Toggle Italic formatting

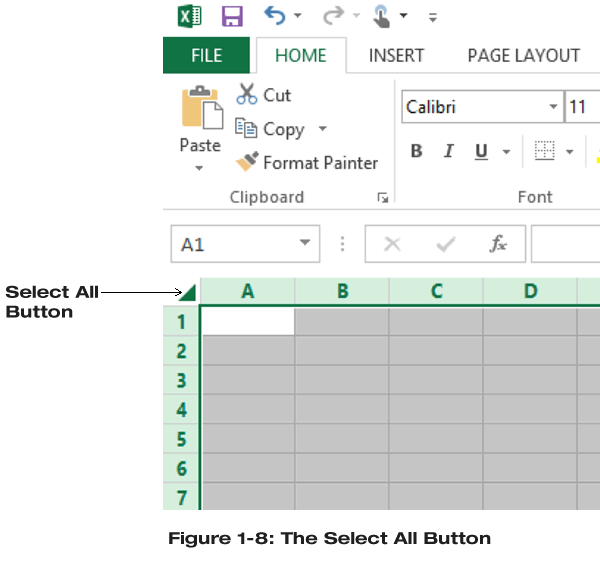[x=449, y=152]
